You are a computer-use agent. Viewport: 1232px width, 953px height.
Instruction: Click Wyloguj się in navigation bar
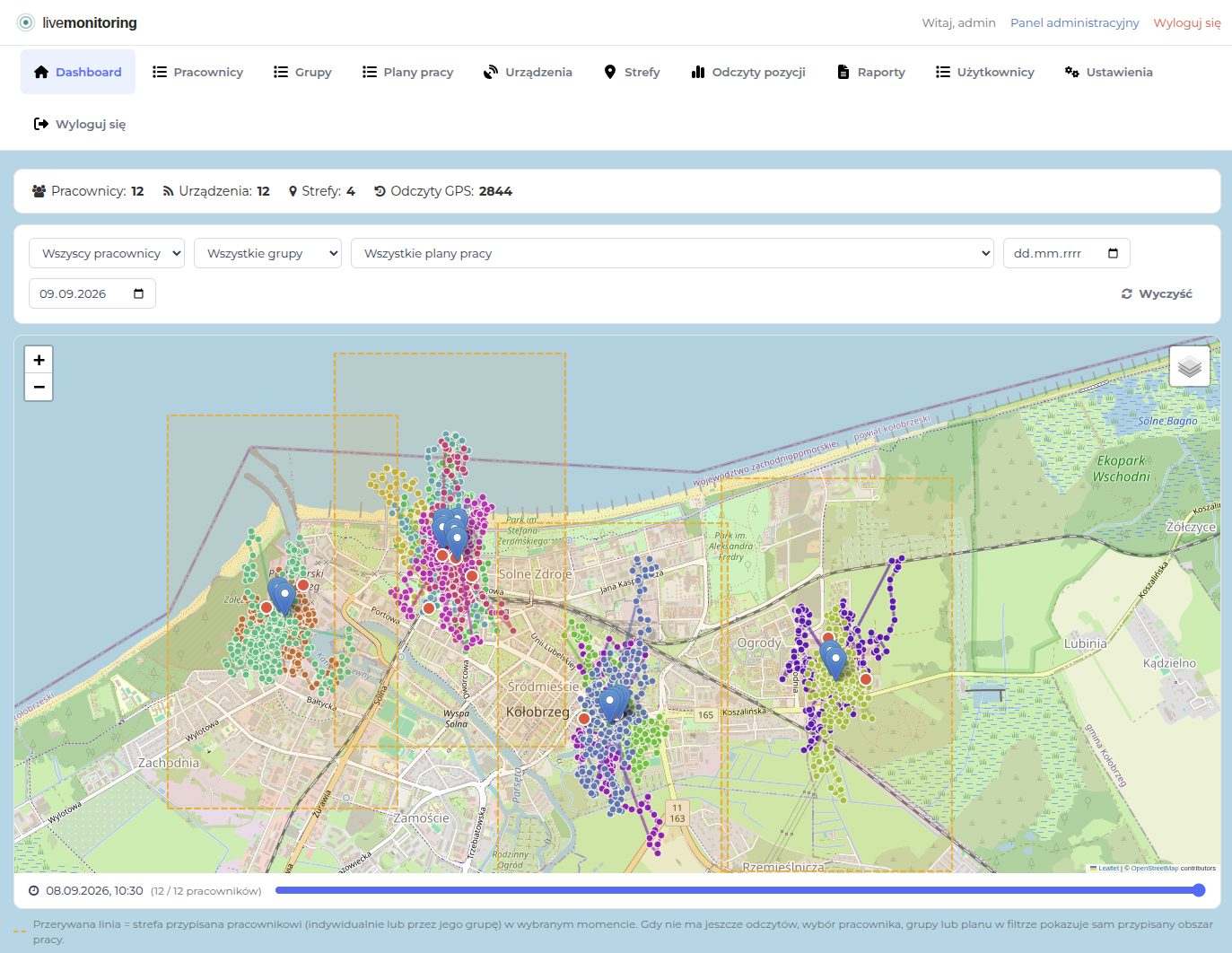click(79, 124)
